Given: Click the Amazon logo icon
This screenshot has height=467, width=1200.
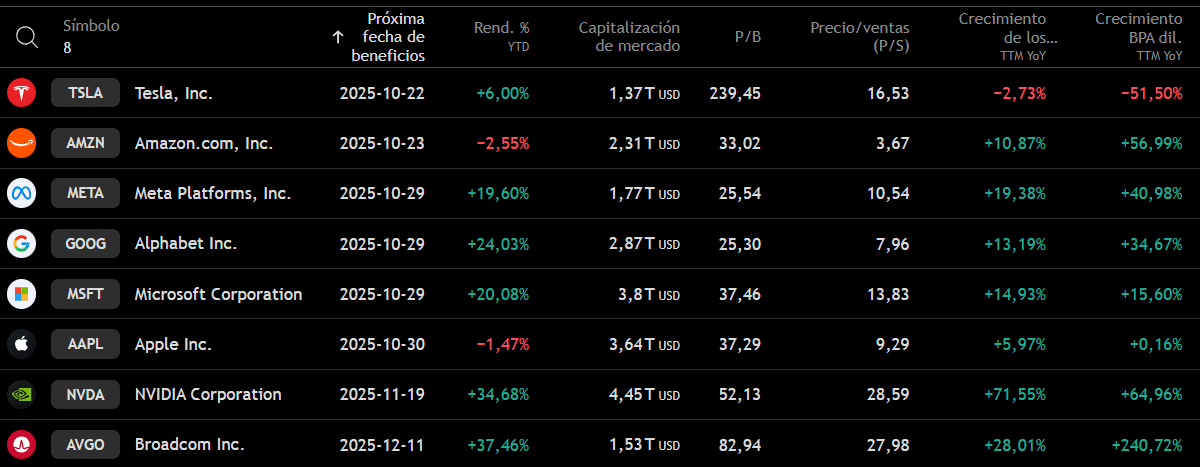Looking at the screenshot, I should point(21,143).
